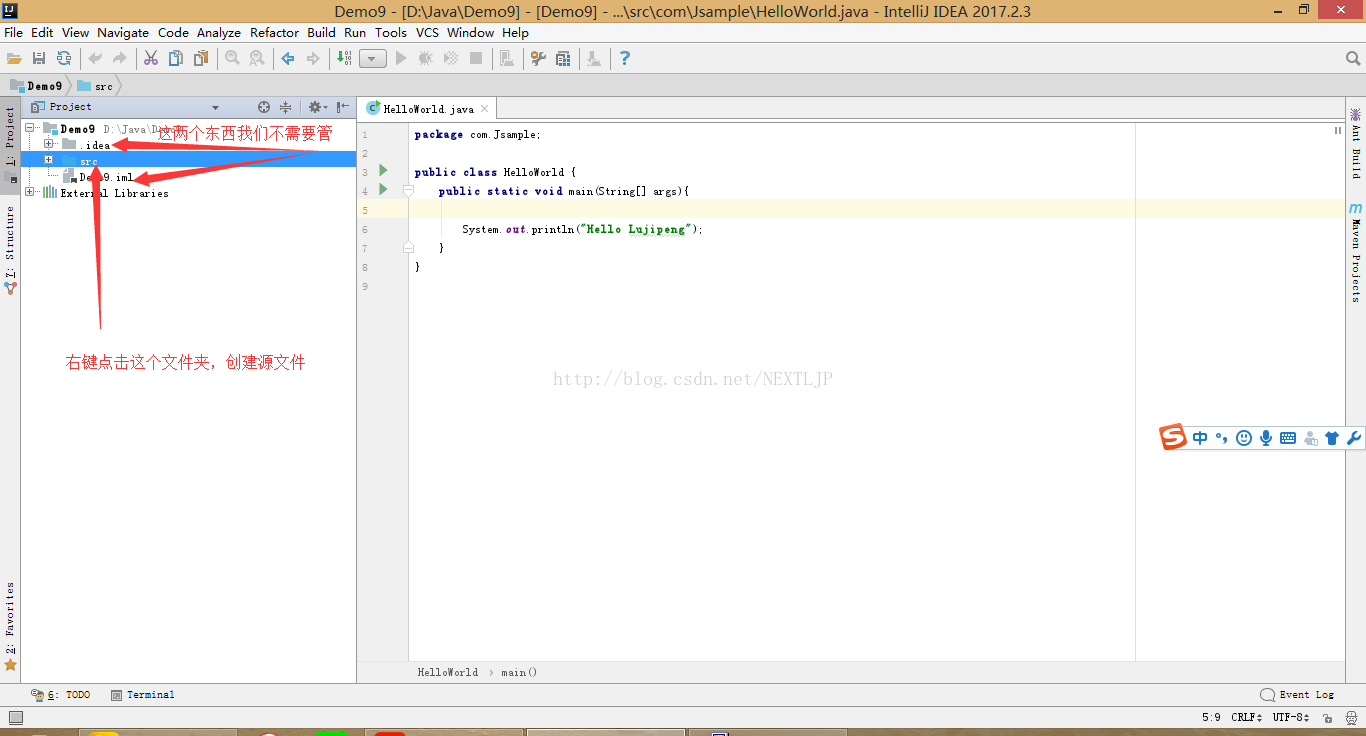Open the Refactor menu
The height and width of the screenshot is (736, 1366).
click(274, 32)
